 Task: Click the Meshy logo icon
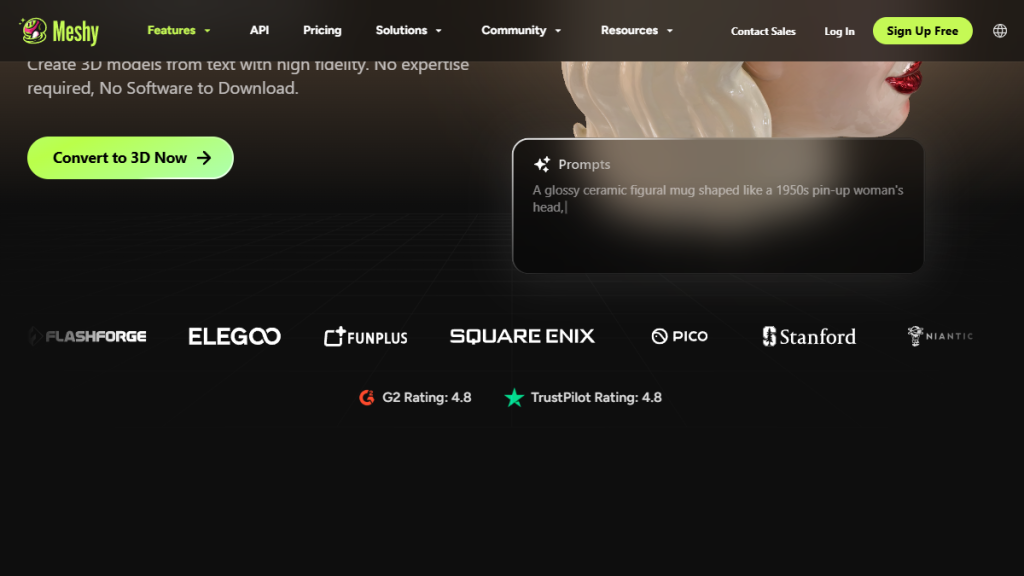coord(33,31)
